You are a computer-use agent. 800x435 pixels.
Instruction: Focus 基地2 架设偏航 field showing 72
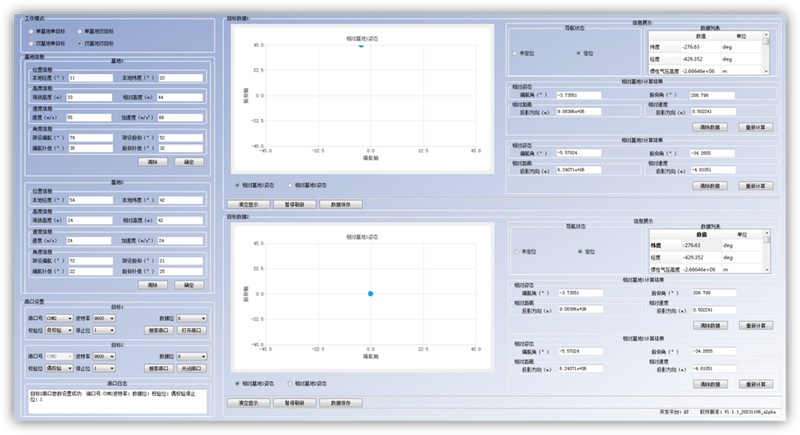(x=90, y=261)
